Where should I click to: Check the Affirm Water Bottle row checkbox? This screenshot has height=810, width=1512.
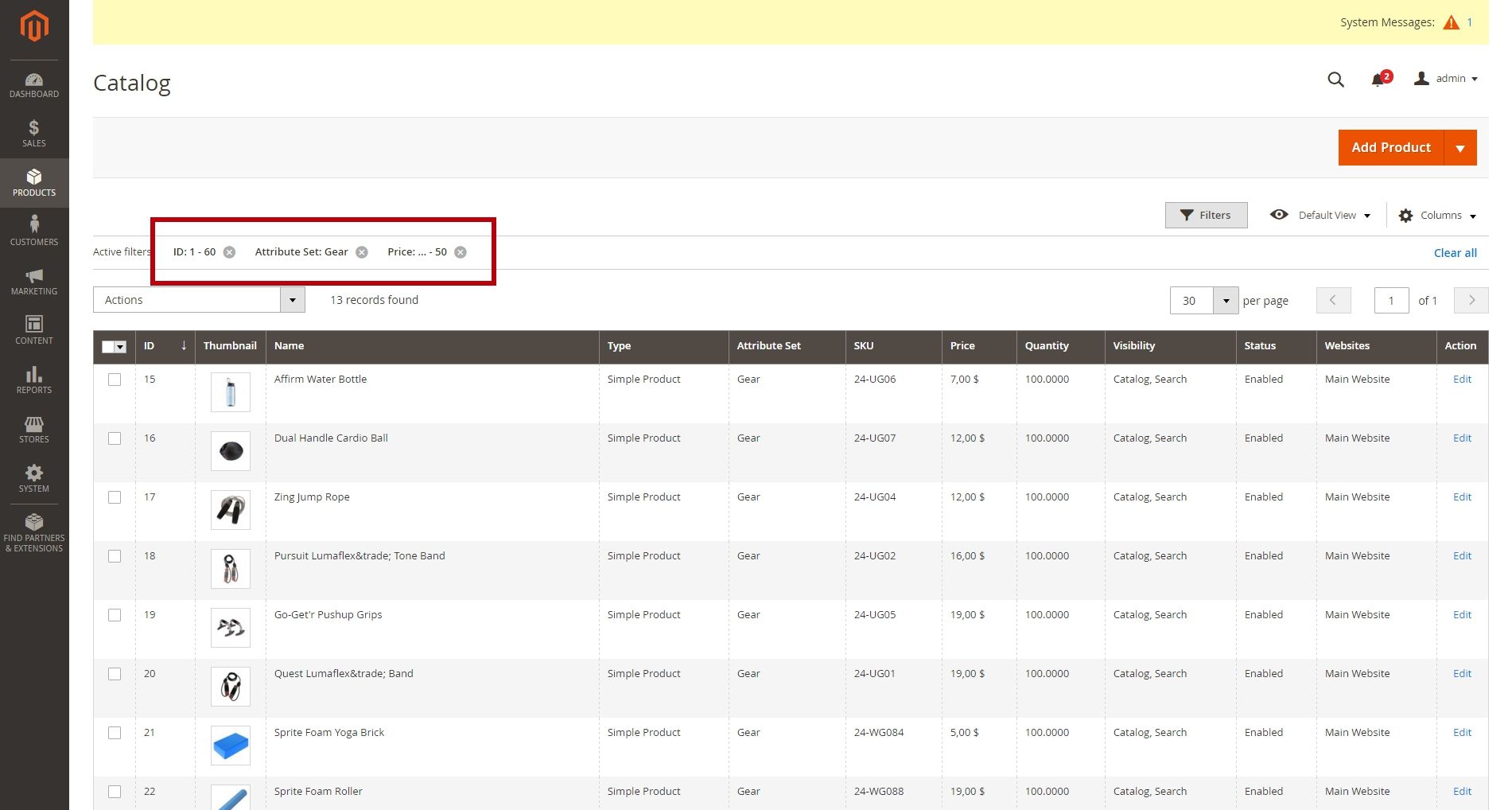point(115,380)
